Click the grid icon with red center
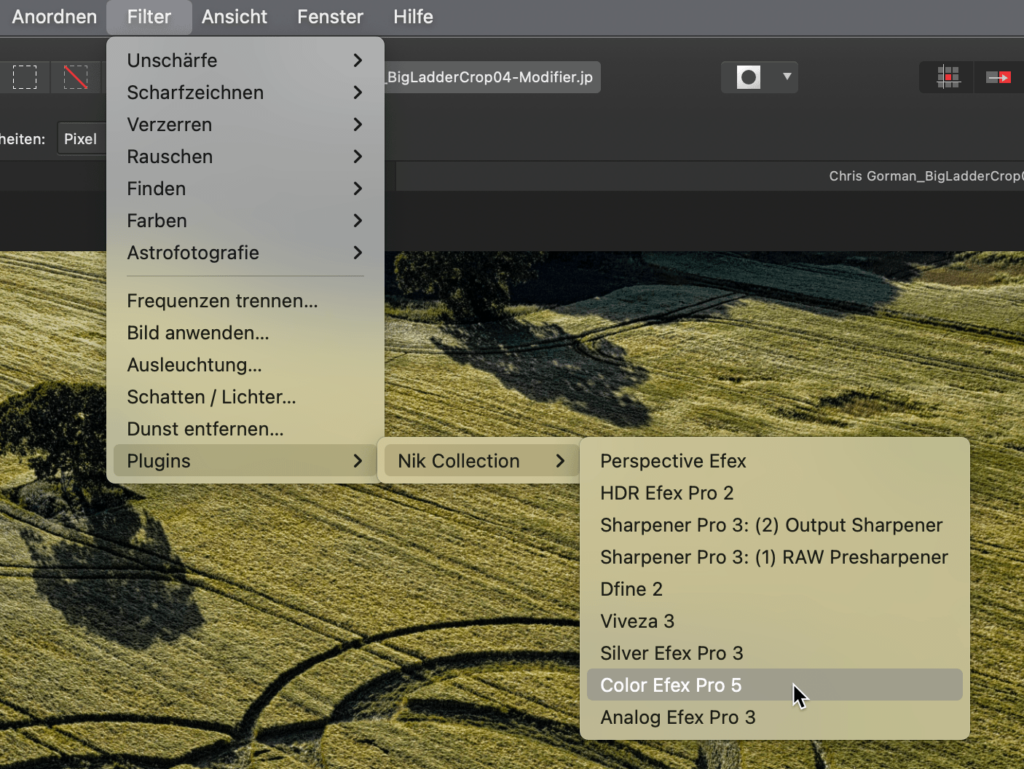 (948, 77)
